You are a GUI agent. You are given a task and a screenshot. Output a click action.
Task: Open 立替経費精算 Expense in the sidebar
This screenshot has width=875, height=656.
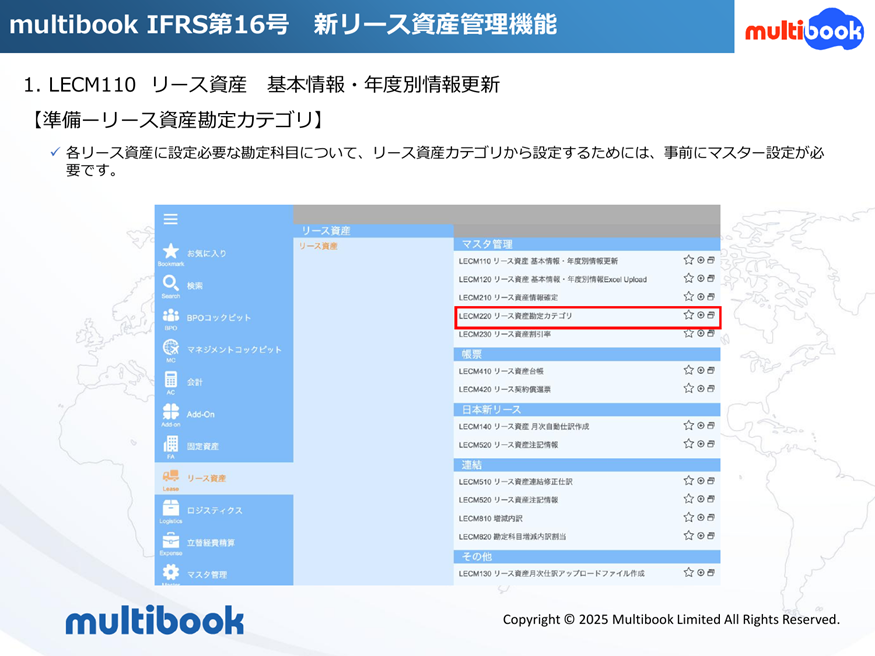pos(198,543)
